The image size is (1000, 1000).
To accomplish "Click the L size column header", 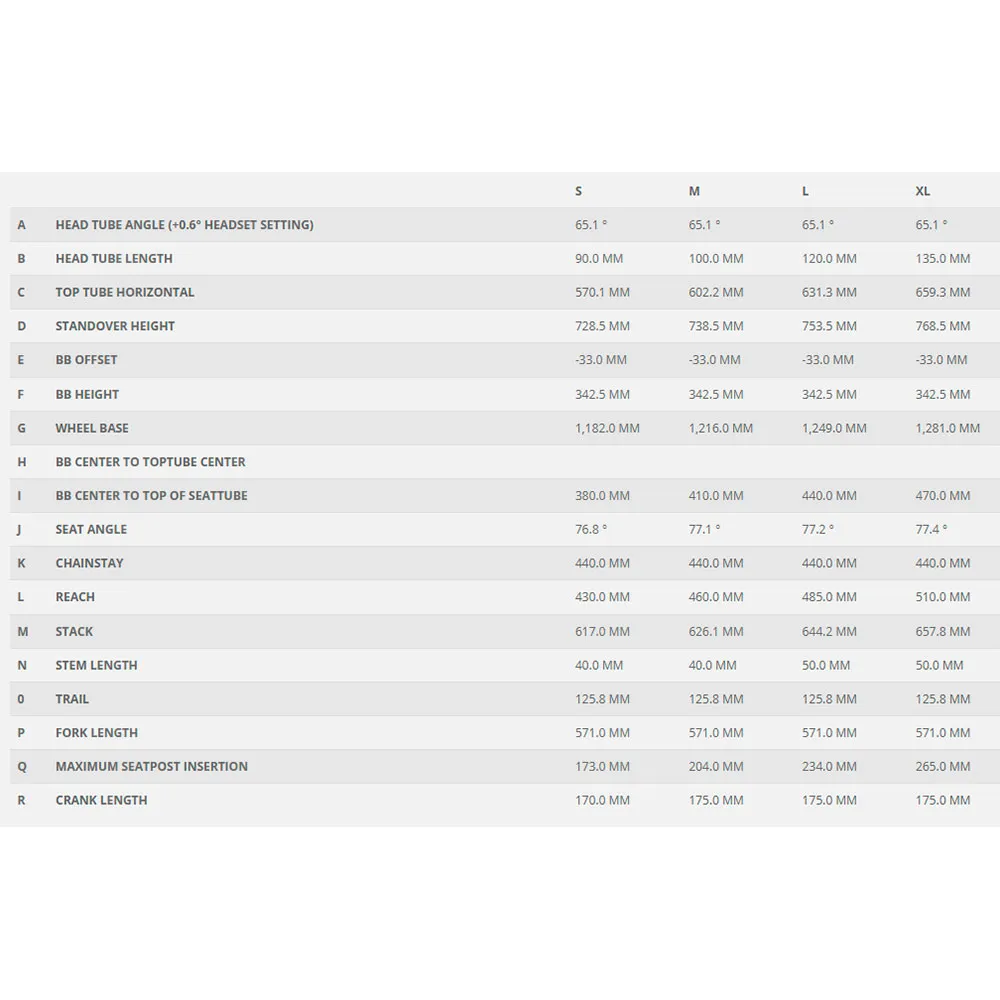I will coord(805,191).
